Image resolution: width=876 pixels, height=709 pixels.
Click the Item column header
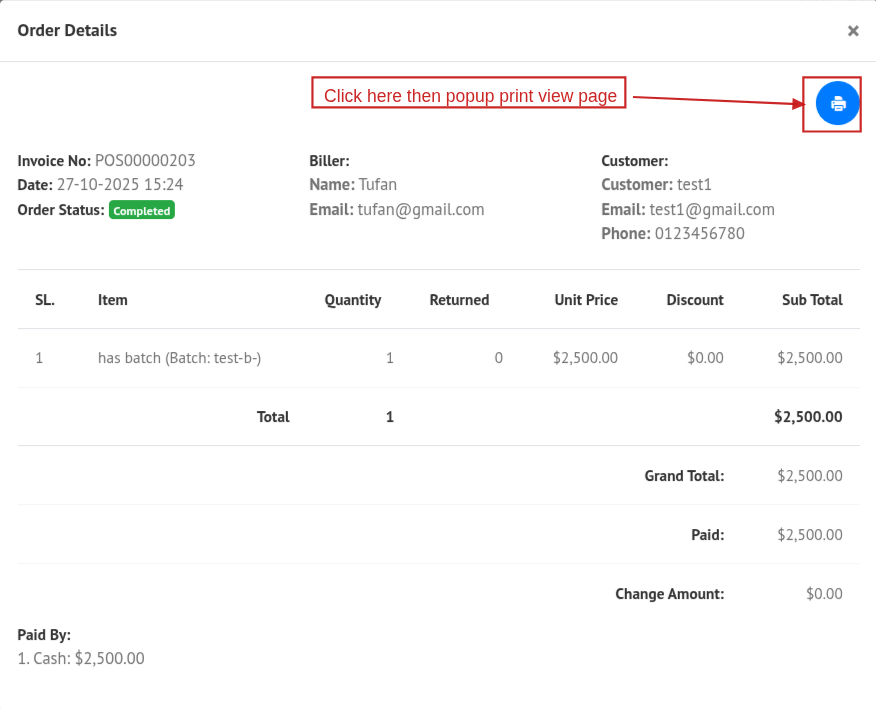pos(113,300)
